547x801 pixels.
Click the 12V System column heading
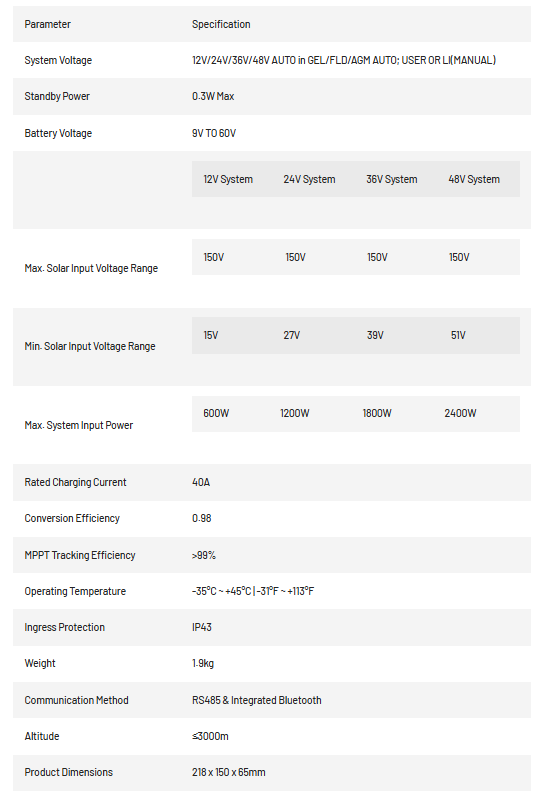(x=228, y=179)
